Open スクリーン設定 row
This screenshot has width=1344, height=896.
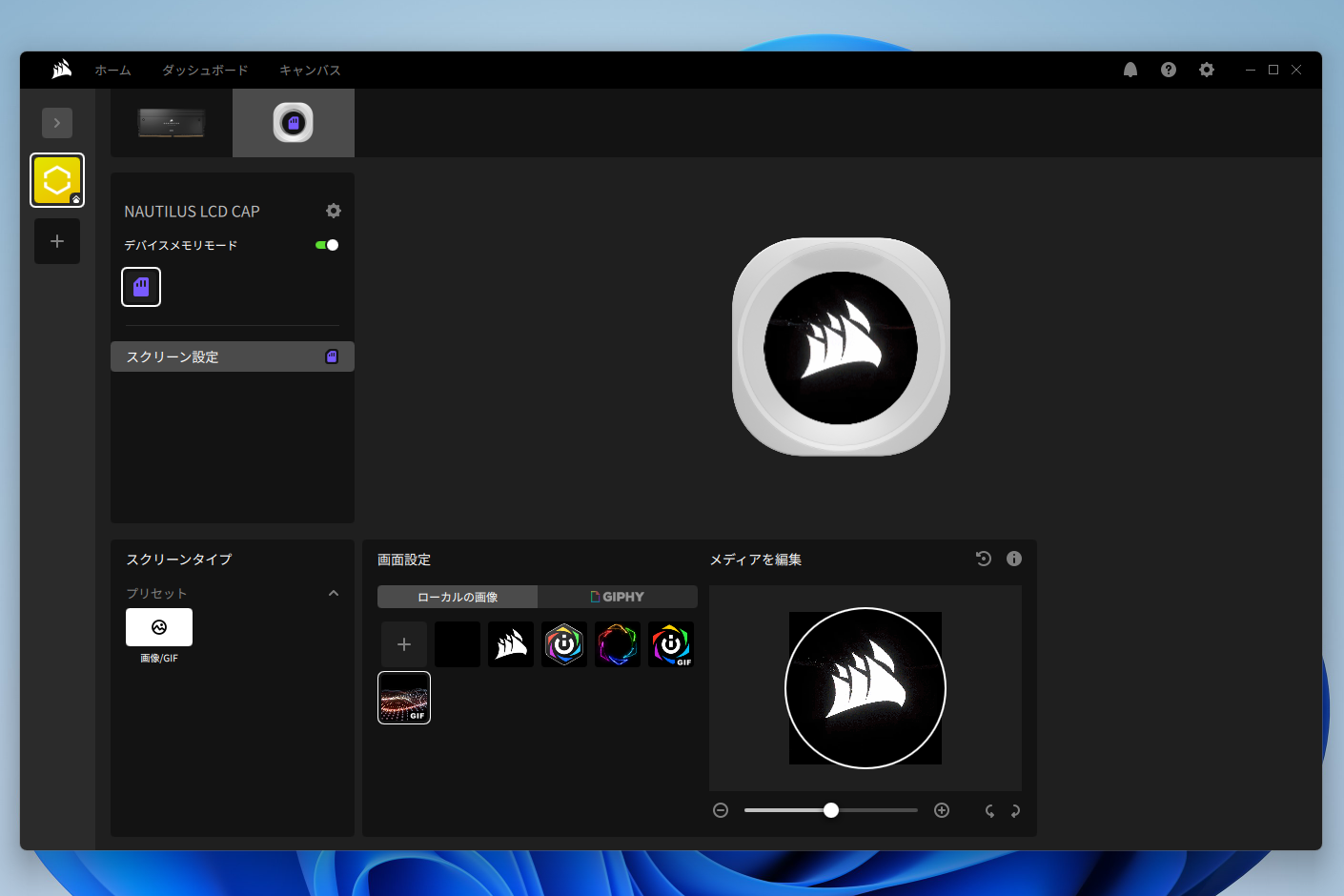tap(233, 356)
